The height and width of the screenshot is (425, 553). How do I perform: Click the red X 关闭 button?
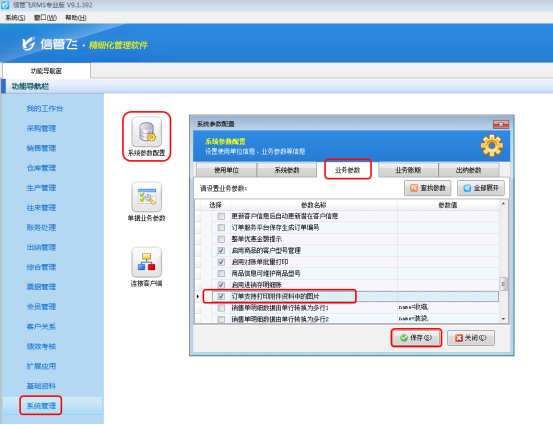[471, 338]
